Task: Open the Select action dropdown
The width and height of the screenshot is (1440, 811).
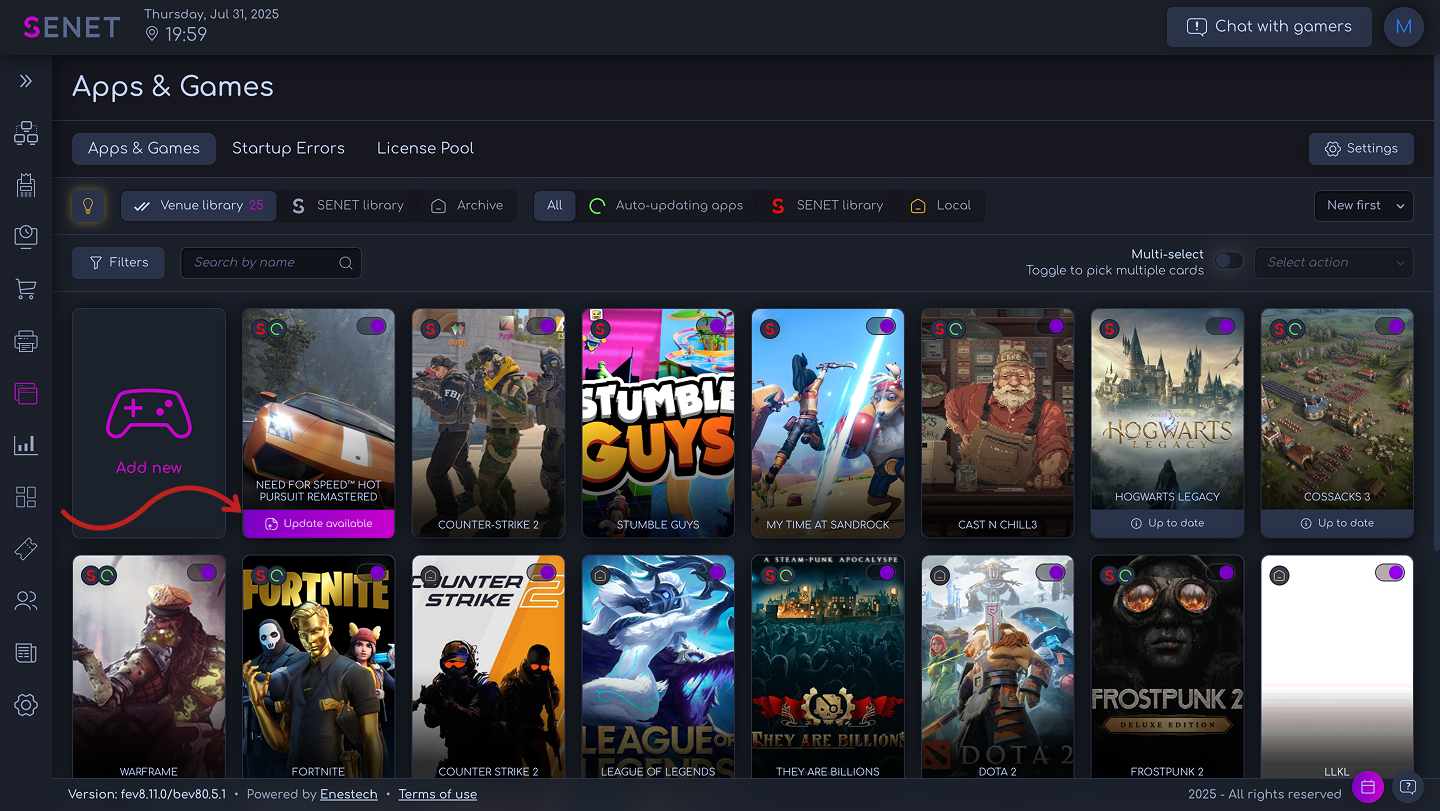Action: coord(1334,263)
